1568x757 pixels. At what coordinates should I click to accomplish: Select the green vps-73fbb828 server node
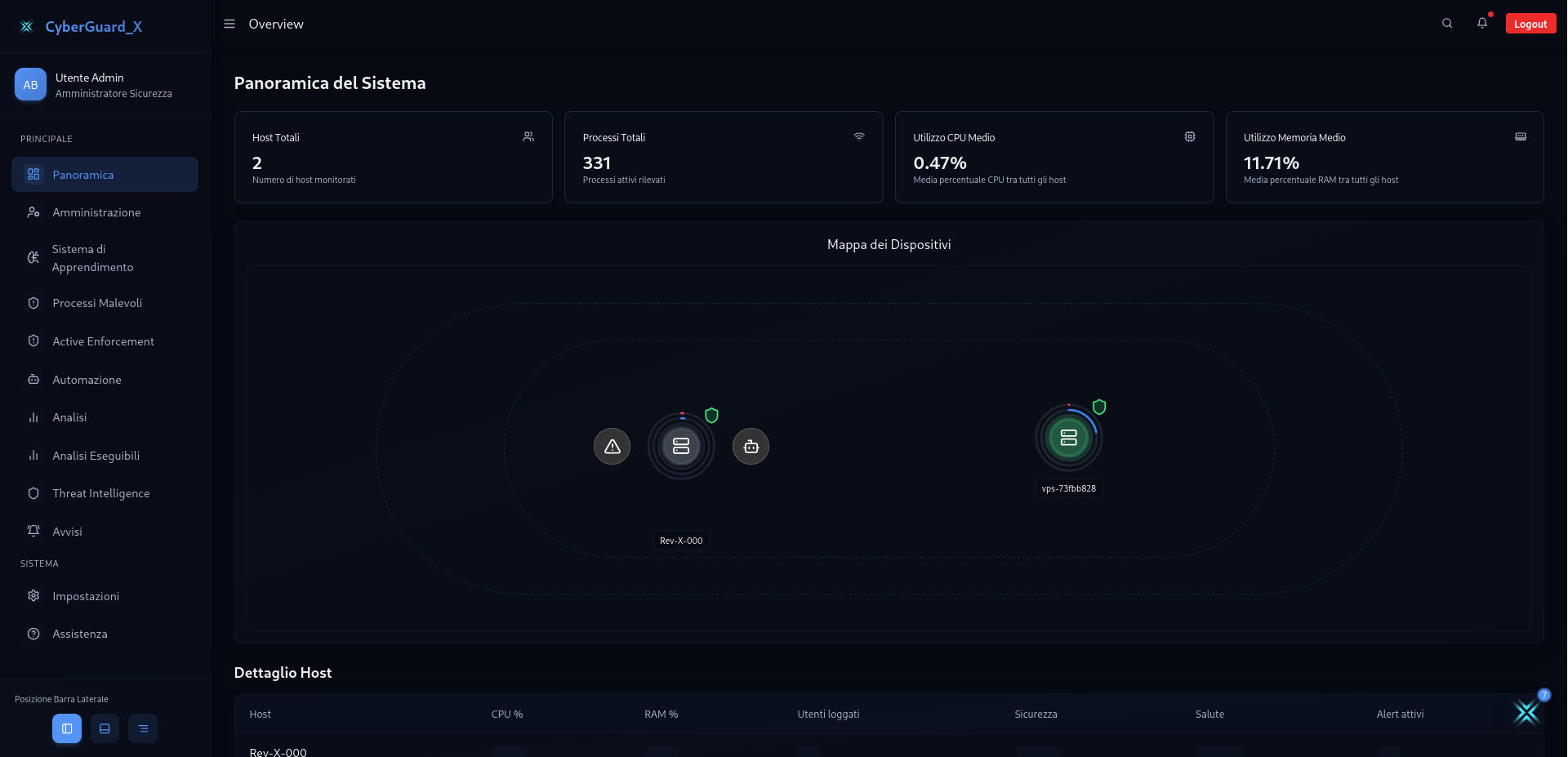(x=1068, y=438)
